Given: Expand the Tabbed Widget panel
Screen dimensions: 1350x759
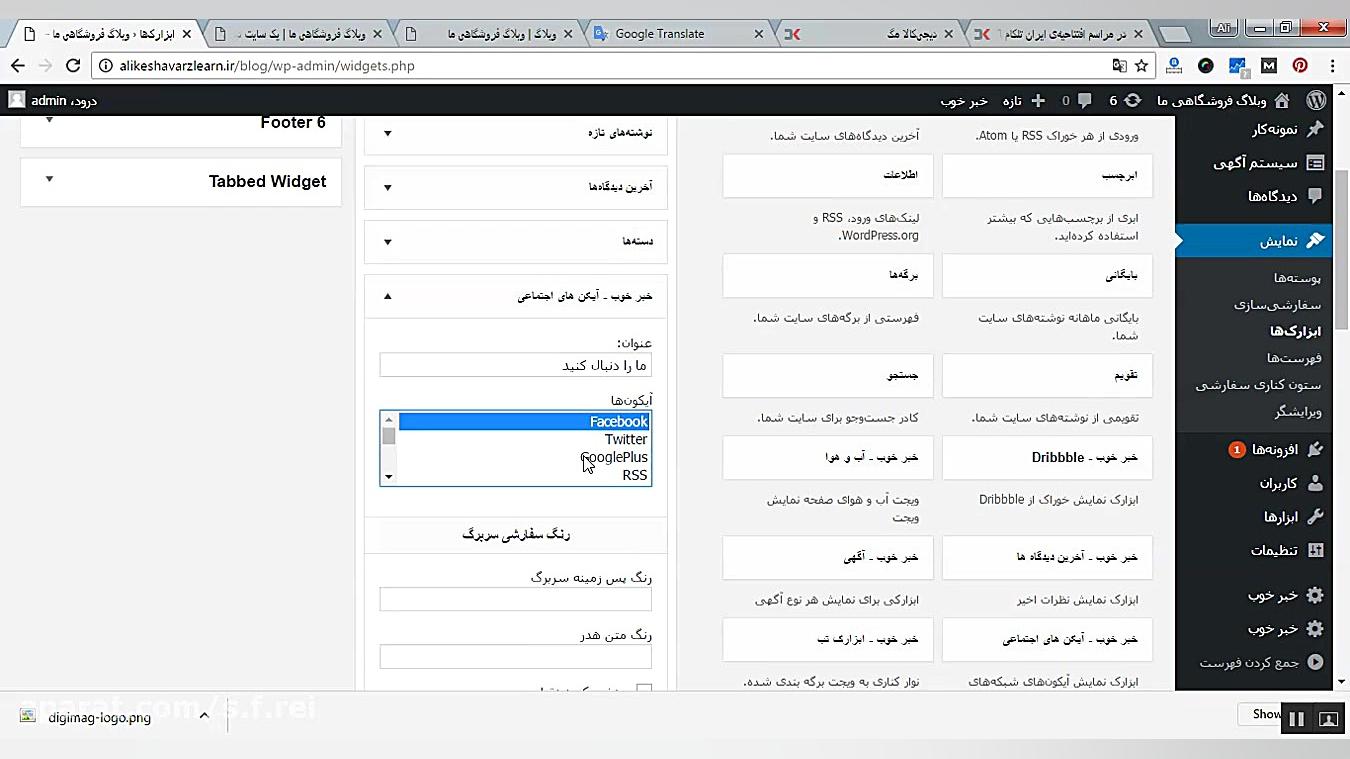Looking at the screenshot, I should pos(48,181).
